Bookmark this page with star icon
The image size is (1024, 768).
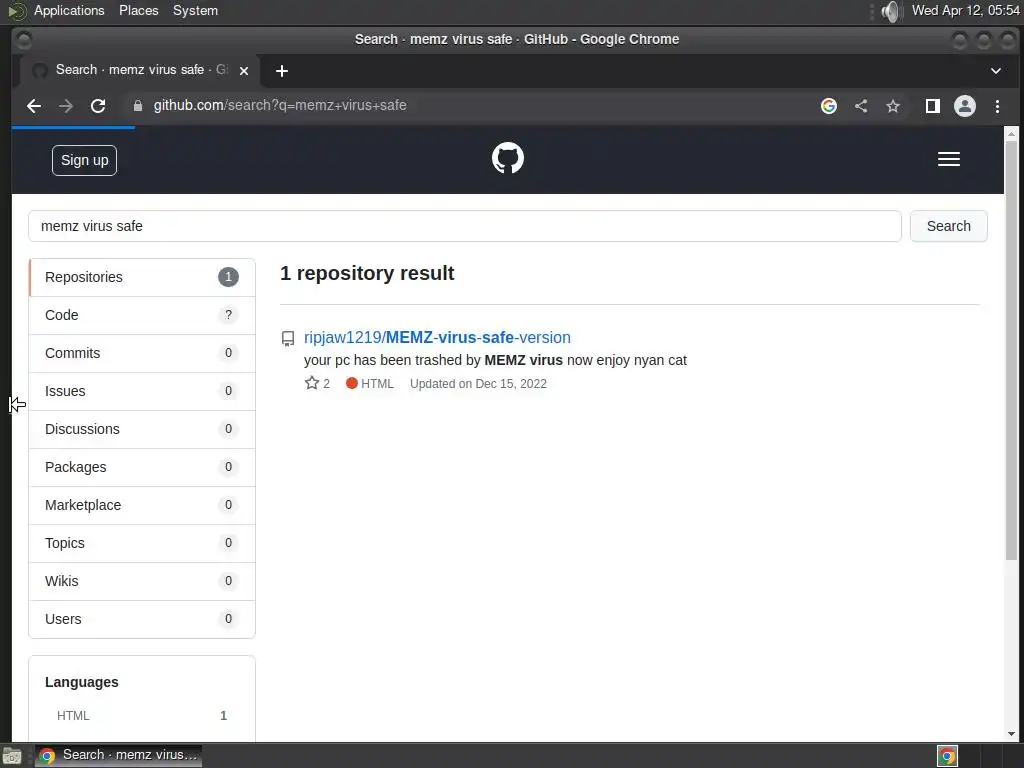click(893, 106)
